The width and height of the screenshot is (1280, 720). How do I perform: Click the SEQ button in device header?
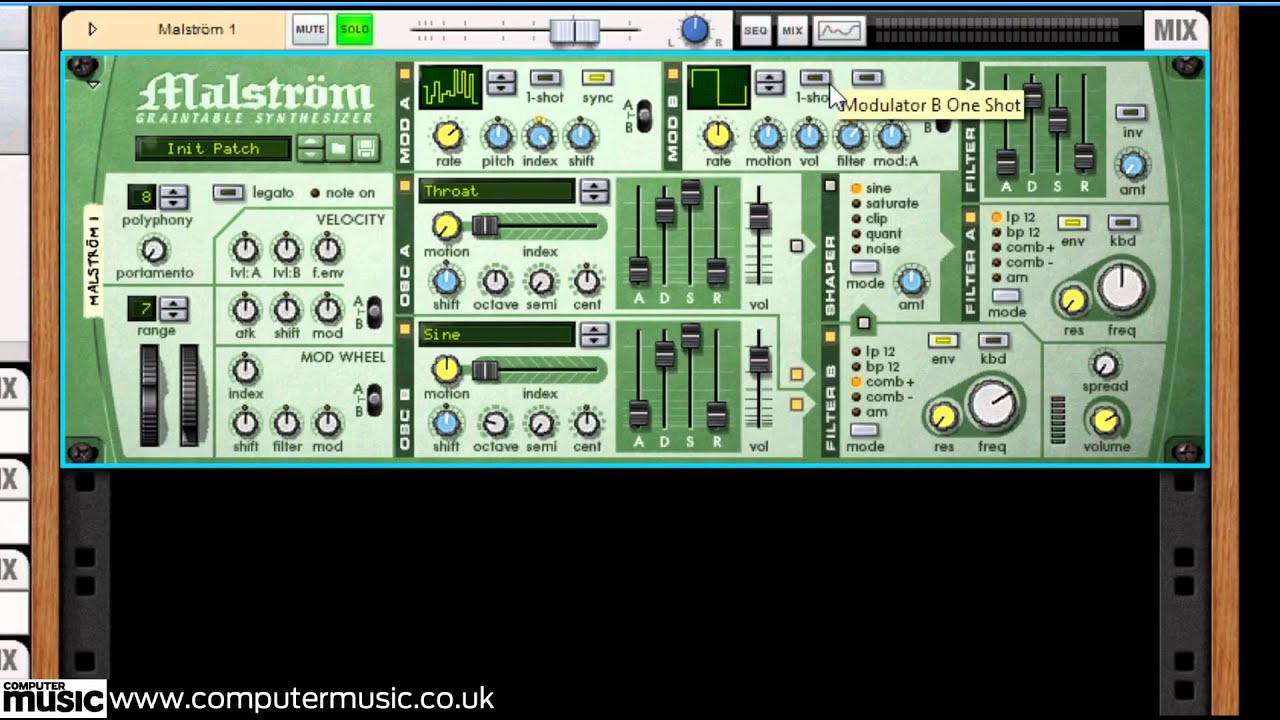(755, 30)
